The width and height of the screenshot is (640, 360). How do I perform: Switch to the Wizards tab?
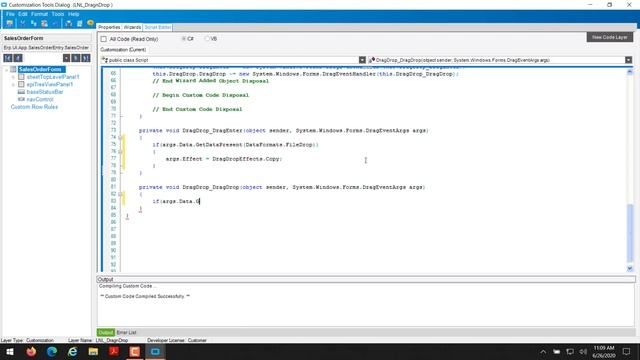(132, 27)
